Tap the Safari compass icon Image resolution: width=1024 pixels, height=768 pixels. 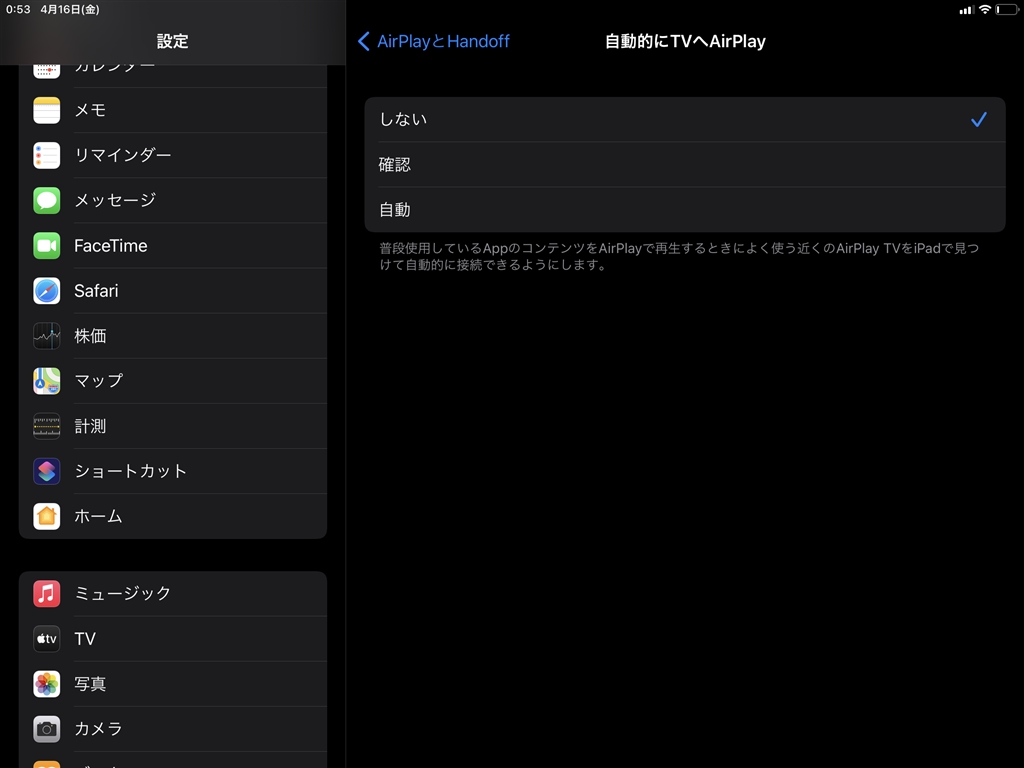[x=46, y=291]
